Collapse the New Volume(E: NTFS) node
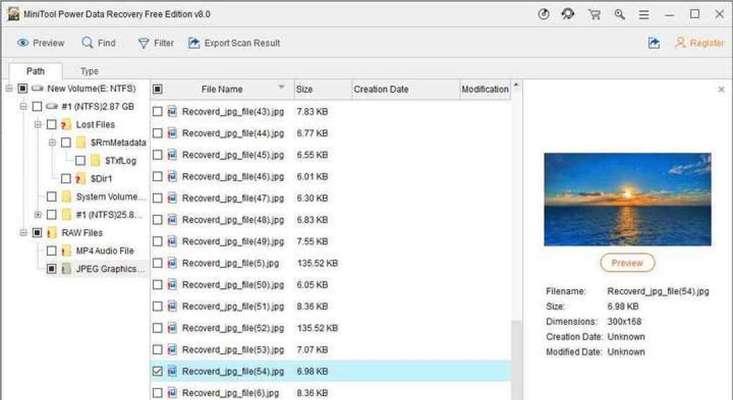Image resolution: width=733 pixels, height=400 pixels. click(8, 88)
